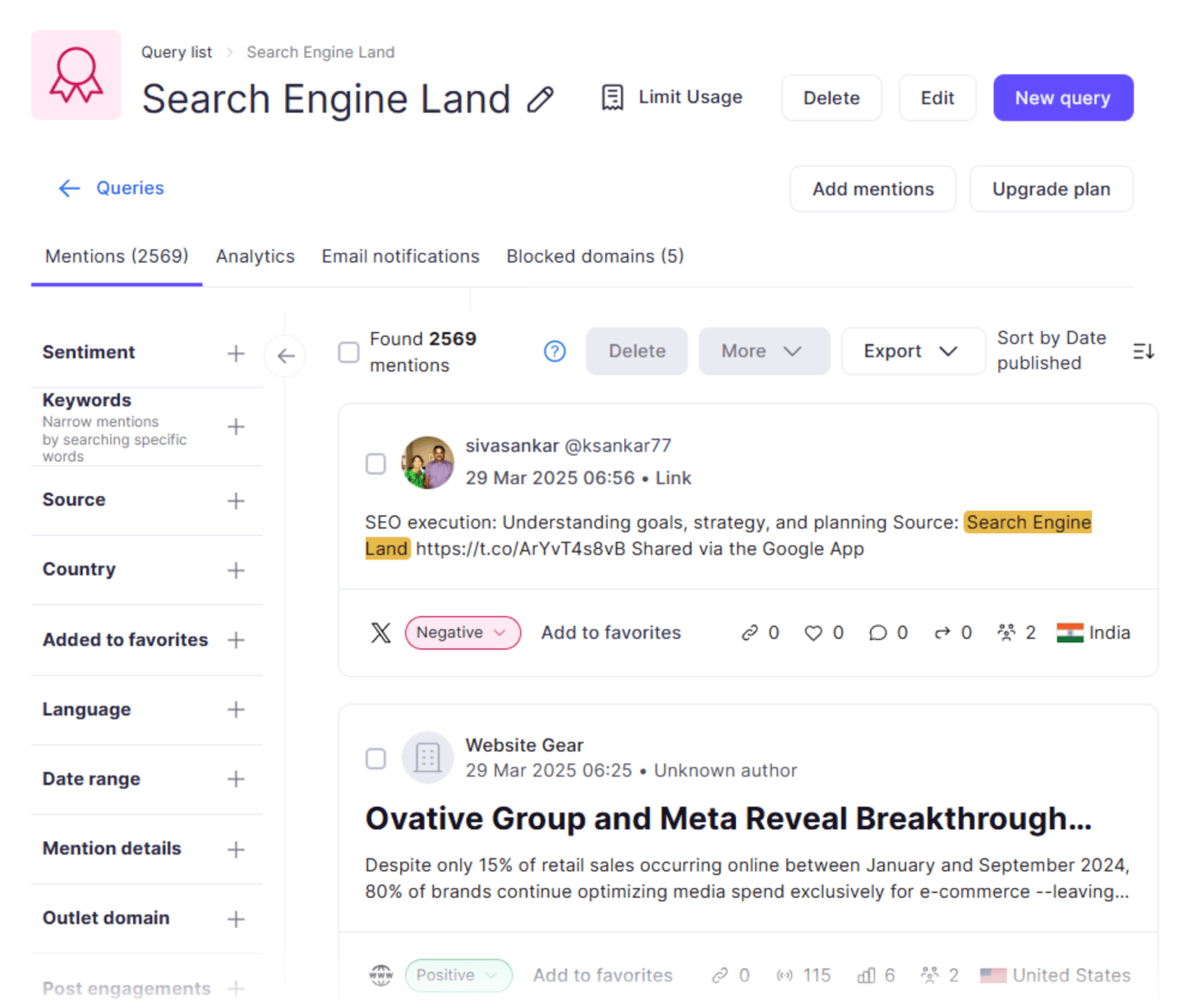Open the Negative sentiment dropdown
This screenshot has width=1183, height=1008.
(462, 633)
